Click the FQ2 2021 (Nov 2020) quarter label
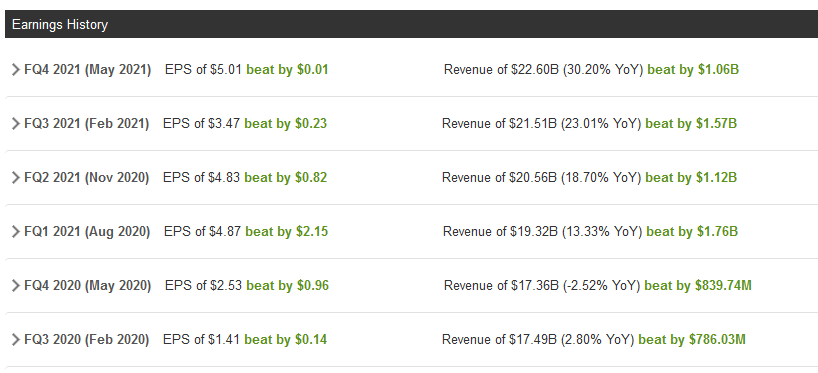Viewport: 818px width, 373px height. click(87, 178)
